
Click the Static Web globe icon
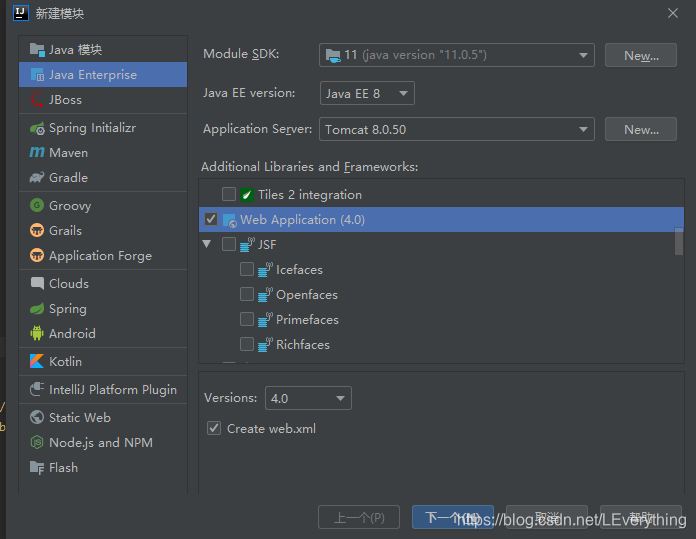(x=37, y=417)
